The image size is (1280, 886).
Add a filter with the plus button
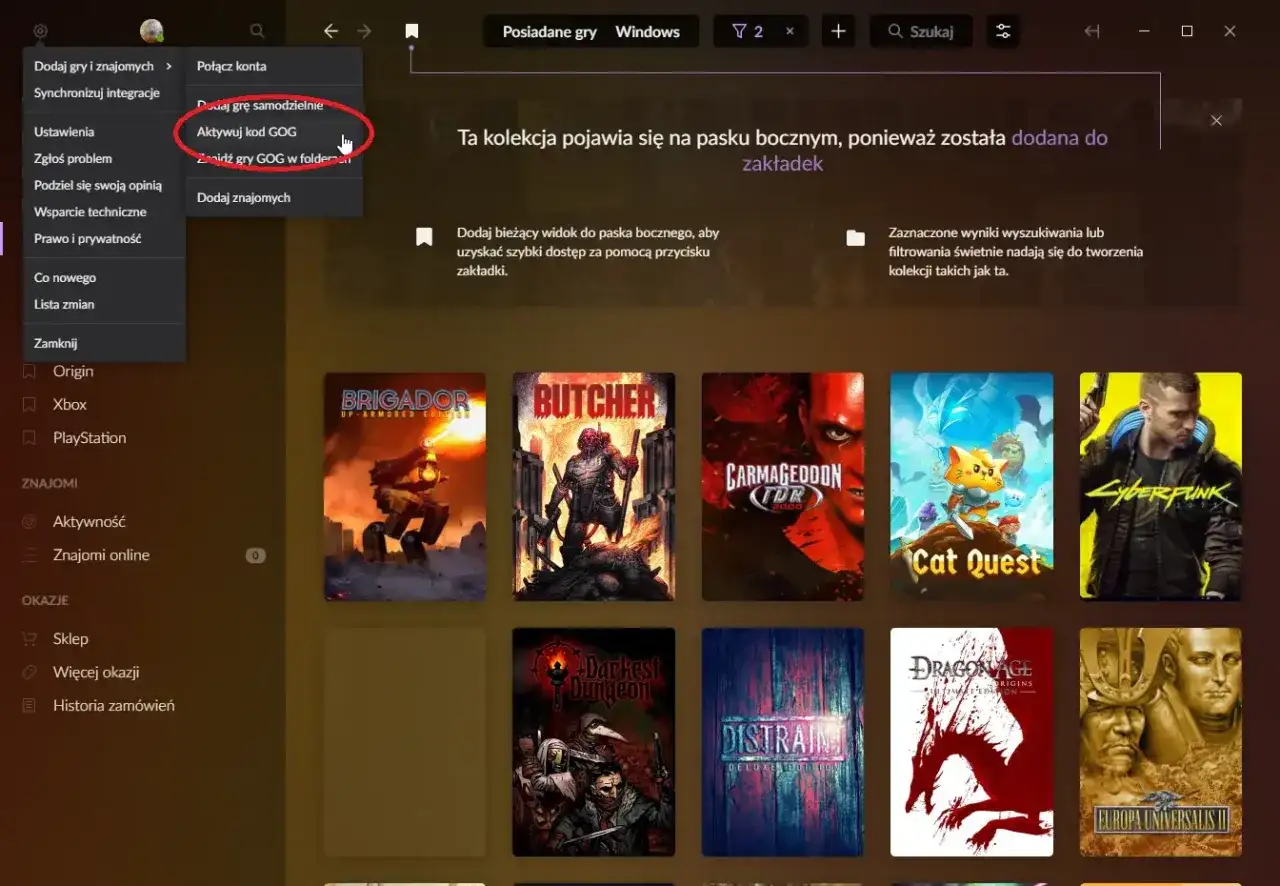point(838,31)
